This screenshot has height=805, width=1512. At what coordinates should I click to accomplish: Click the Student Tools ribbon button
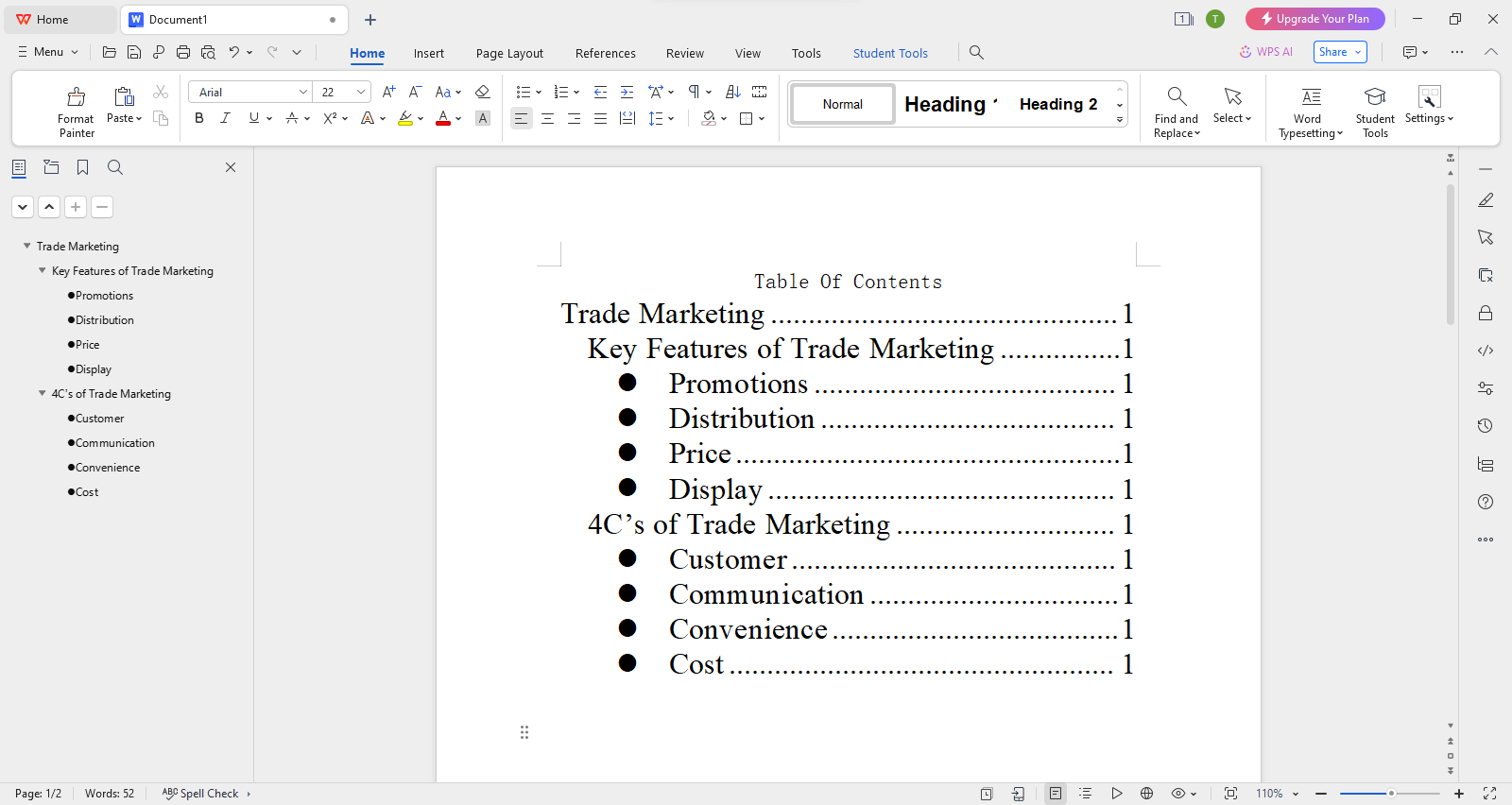pyautogui.click(x=1375, y=111)
